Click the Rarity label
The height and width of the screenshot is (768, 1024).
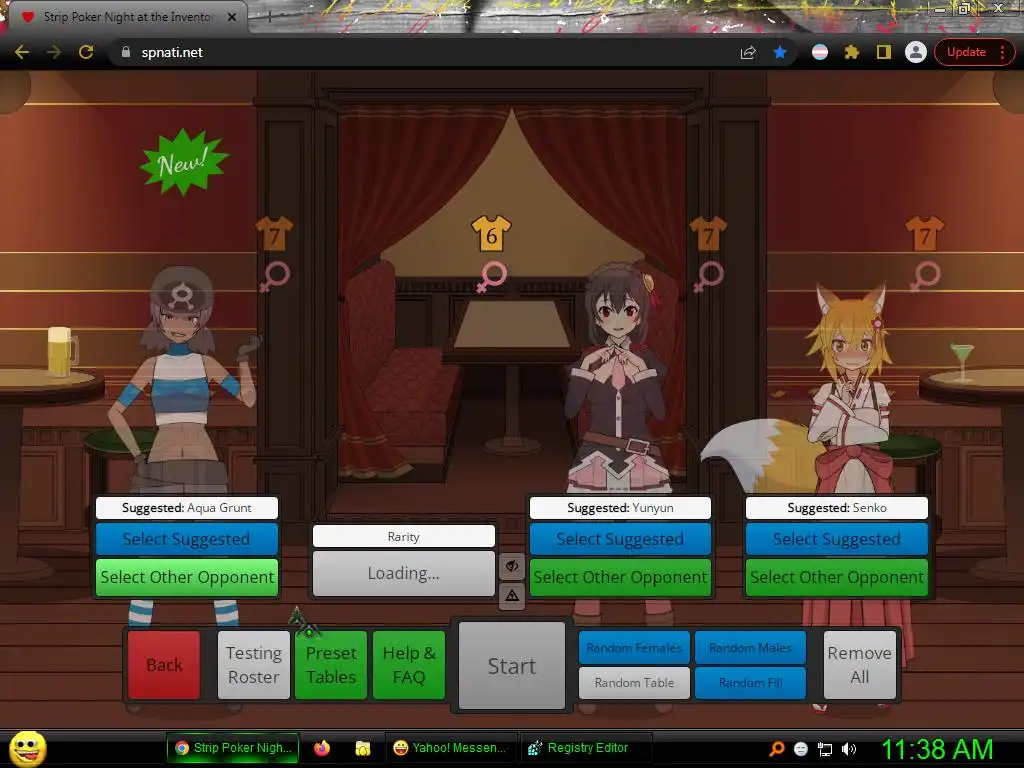(404, 536)
